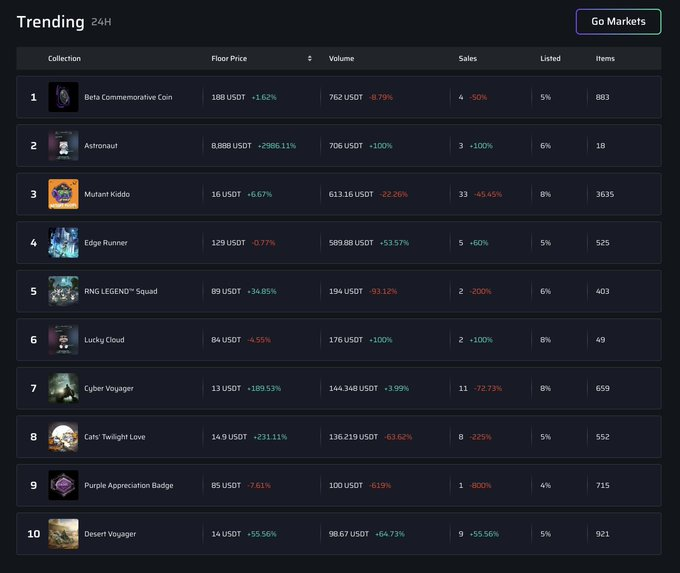Click 8,888 USDT floor price

231,146
